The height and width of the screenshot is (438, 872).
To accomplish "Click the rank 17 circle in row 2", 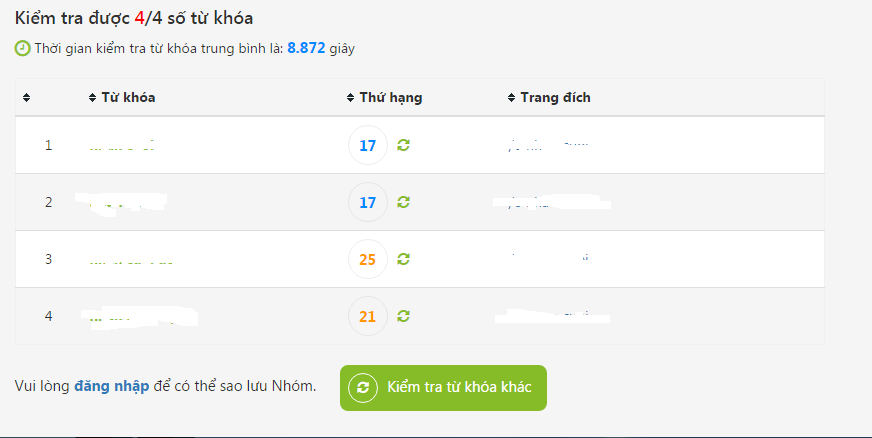I will (x=368, y=202).
